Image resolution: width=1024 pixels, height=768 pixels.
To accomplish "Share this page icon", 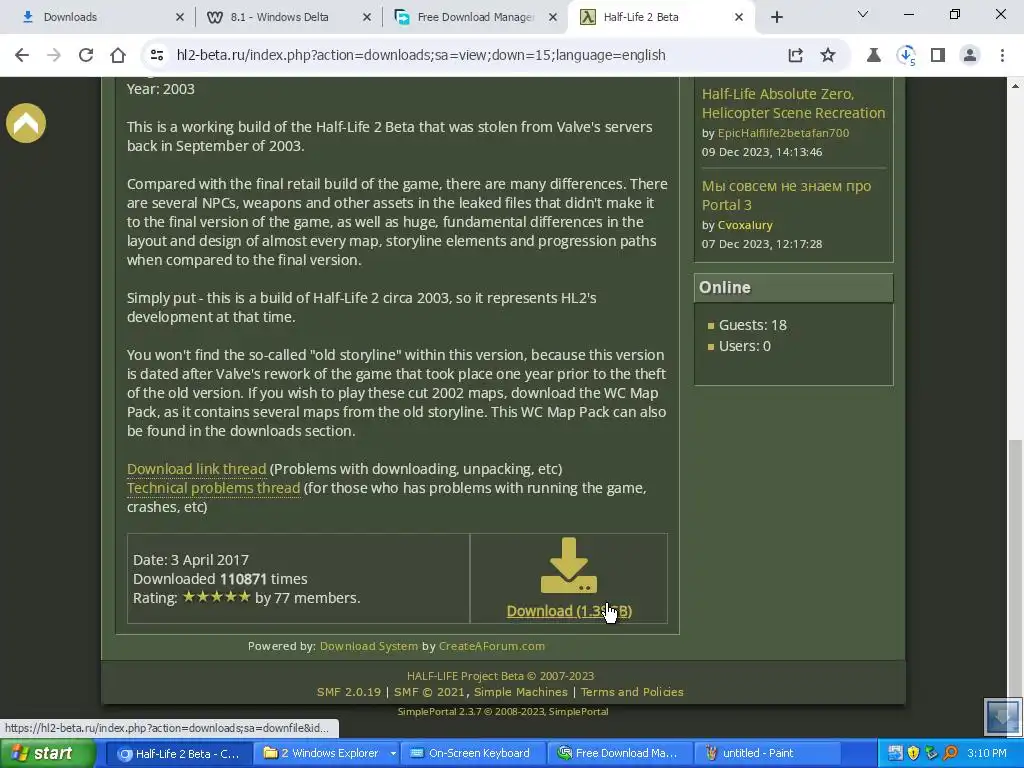I will pyautogui.click(x=795, y=56).
